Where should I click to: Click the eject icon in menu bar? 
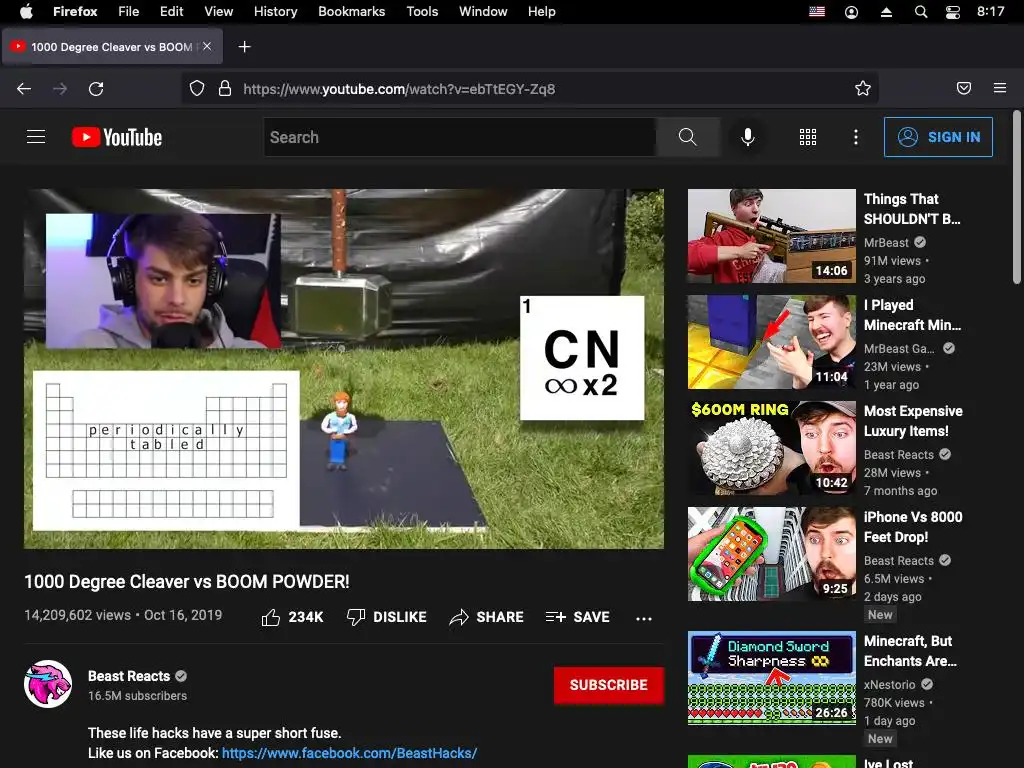click(886, 12)
